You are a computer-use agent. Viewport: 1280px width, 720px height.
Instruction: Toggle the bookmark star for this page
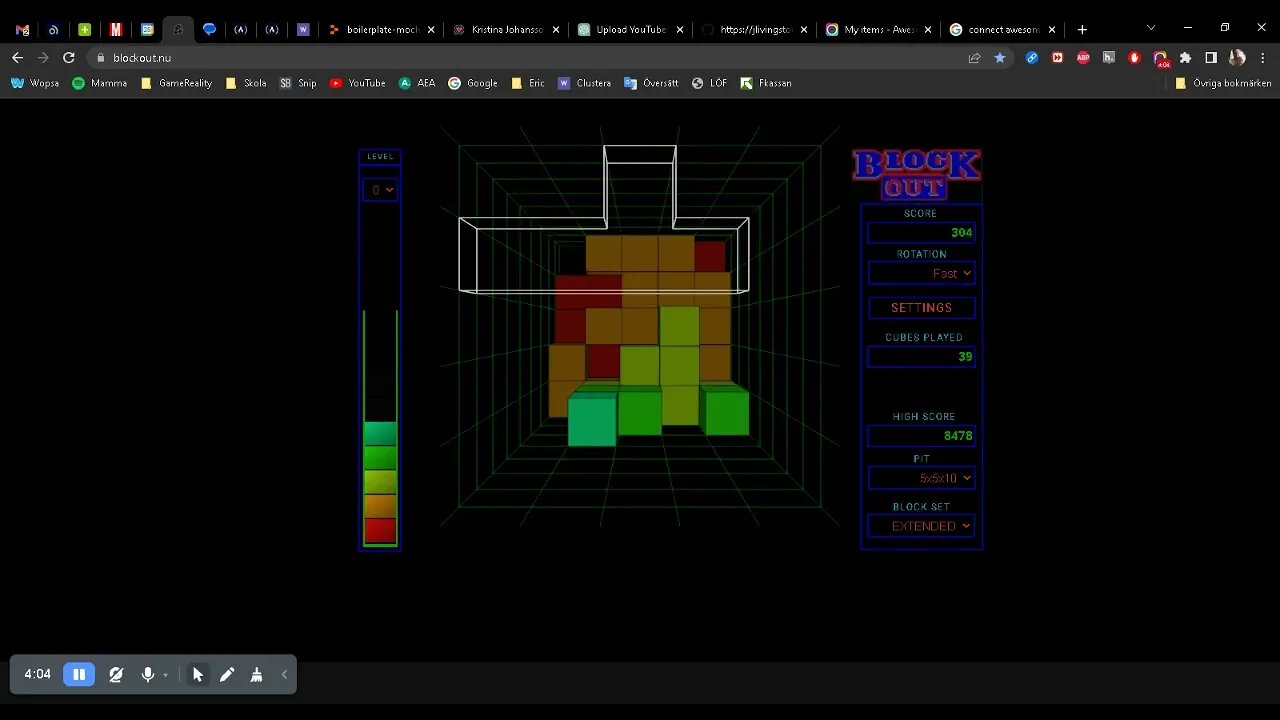point(999,58)
